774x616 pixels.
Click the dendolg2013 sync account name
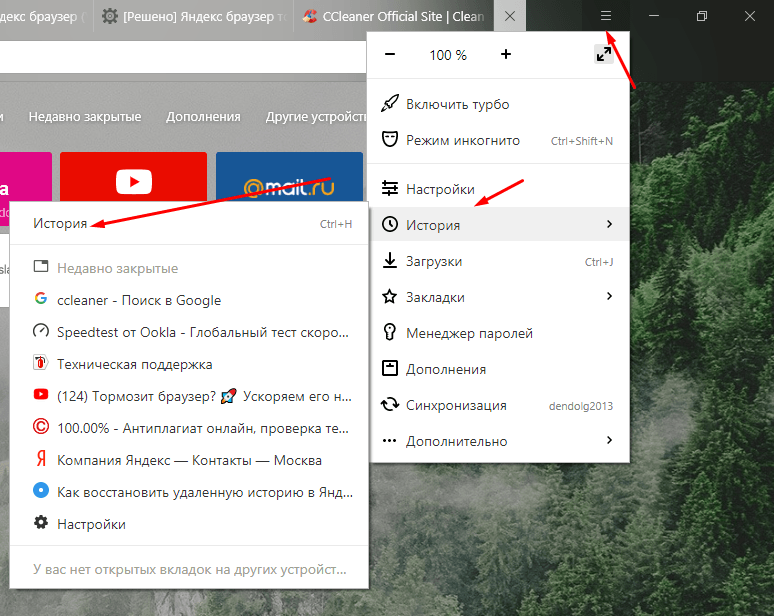click(580, 406)
